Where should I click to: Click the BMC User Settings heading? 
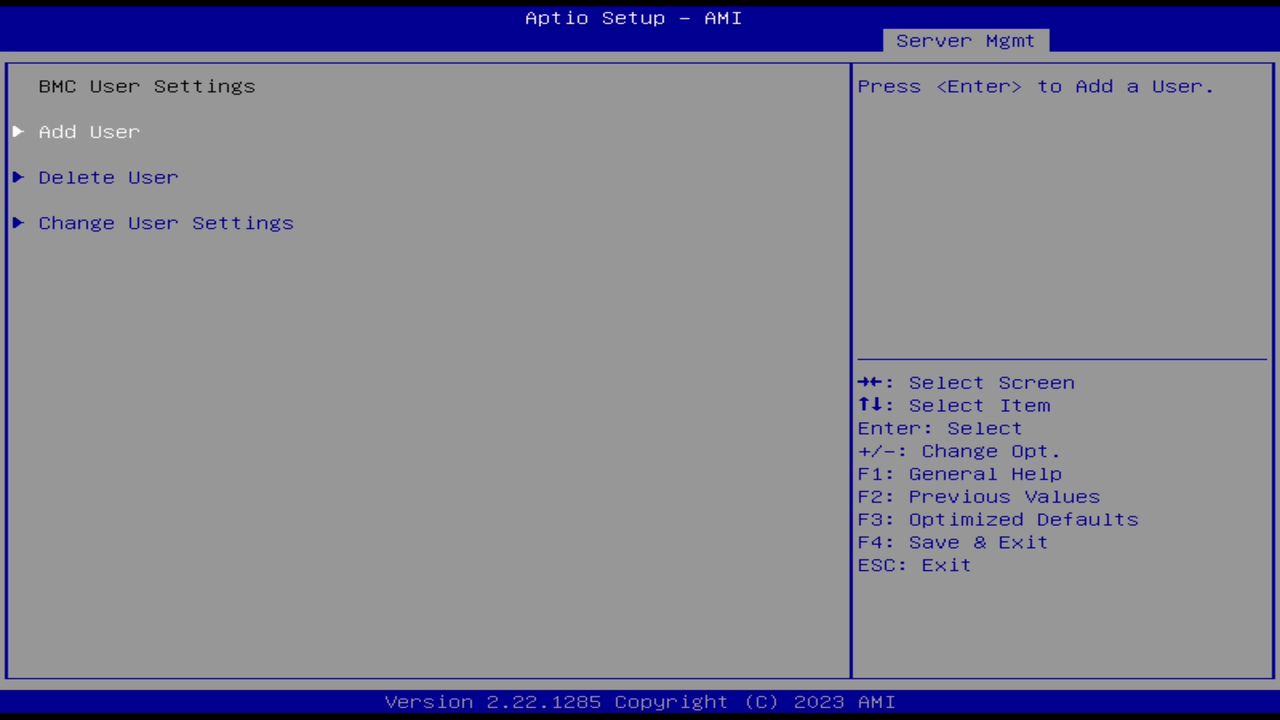tap(147, 87)
